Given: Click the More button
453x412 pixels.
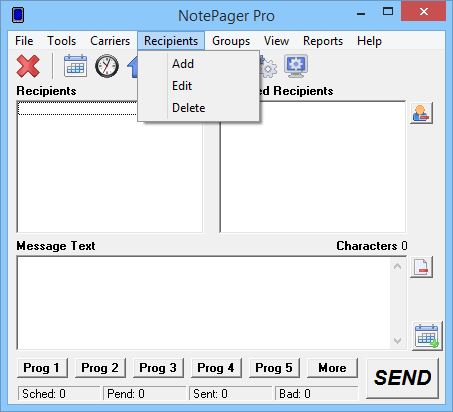Looking at the screenshot, I should [332, 368].
